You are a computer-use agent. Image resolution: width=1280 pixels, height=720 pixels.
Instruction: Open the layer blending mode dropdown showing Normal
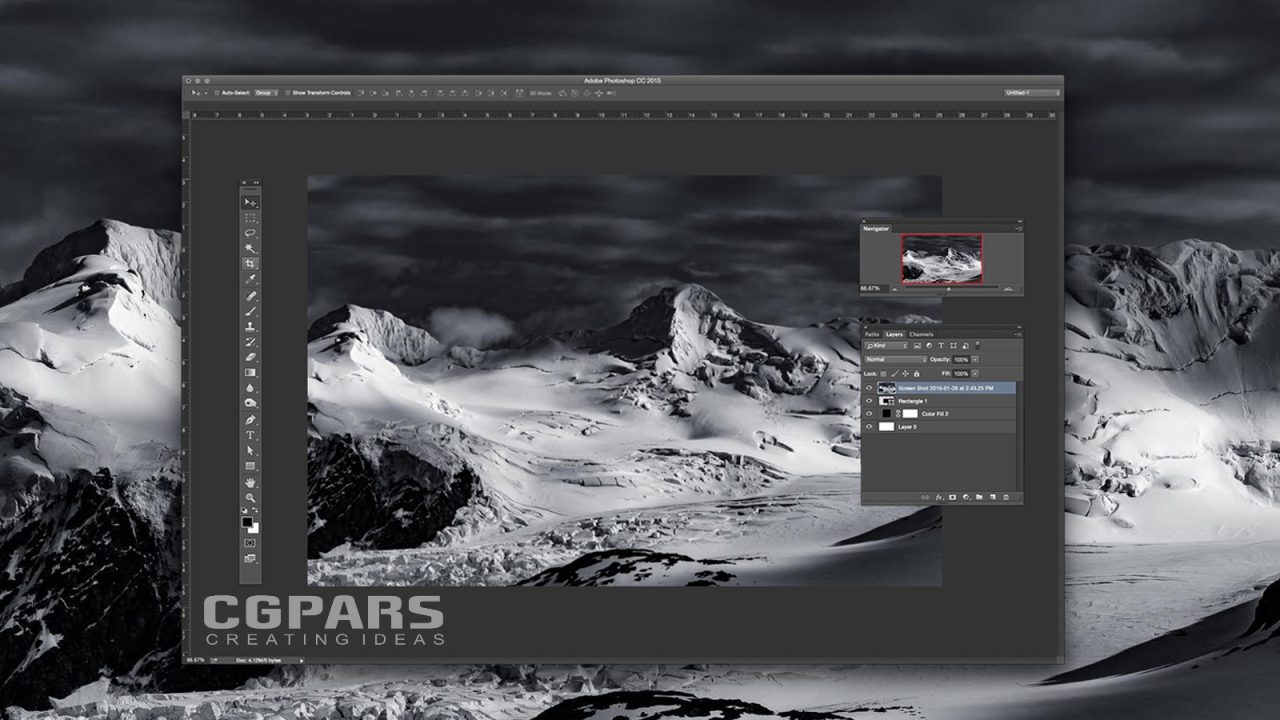click(x=895, y=359)
